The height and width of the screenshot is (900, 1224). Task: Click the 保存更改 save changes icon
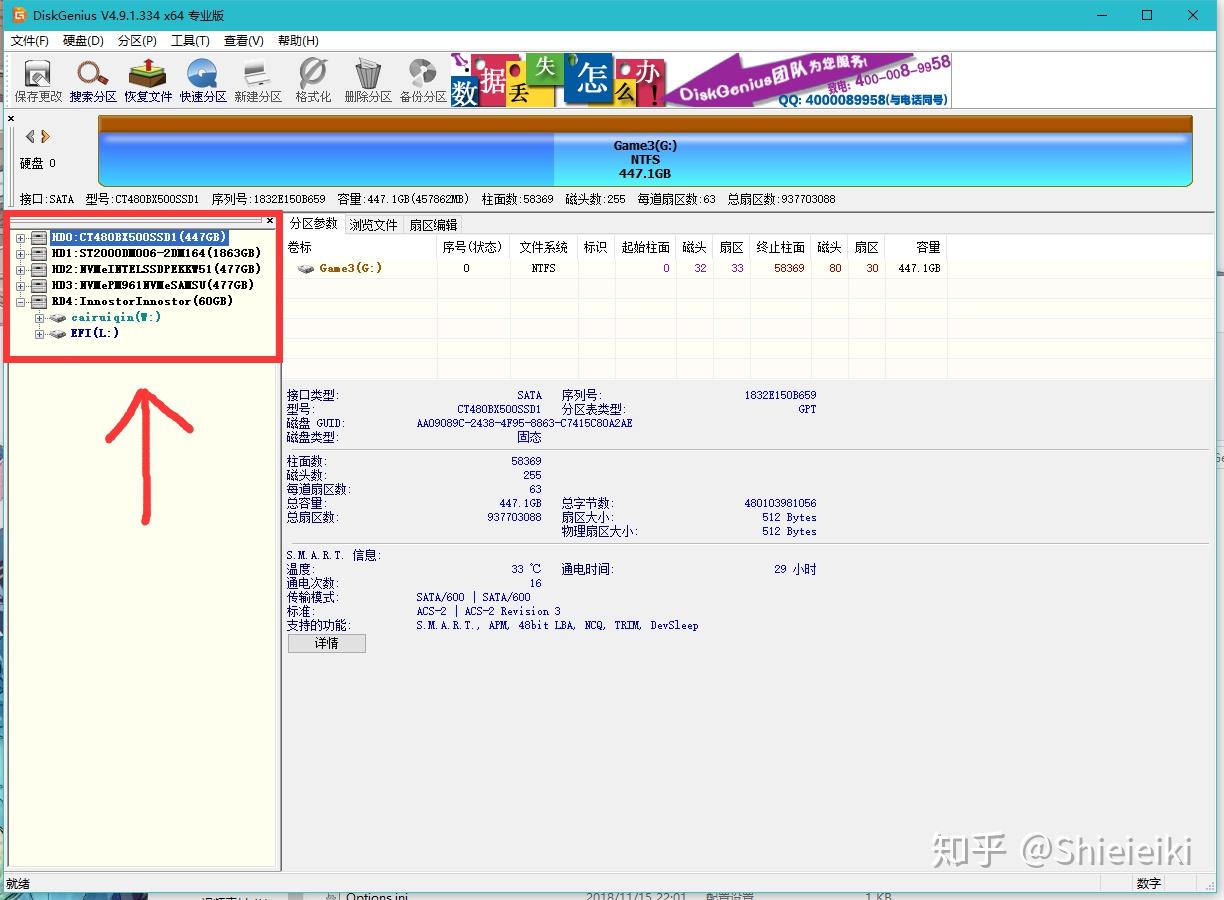click(37, 80)
